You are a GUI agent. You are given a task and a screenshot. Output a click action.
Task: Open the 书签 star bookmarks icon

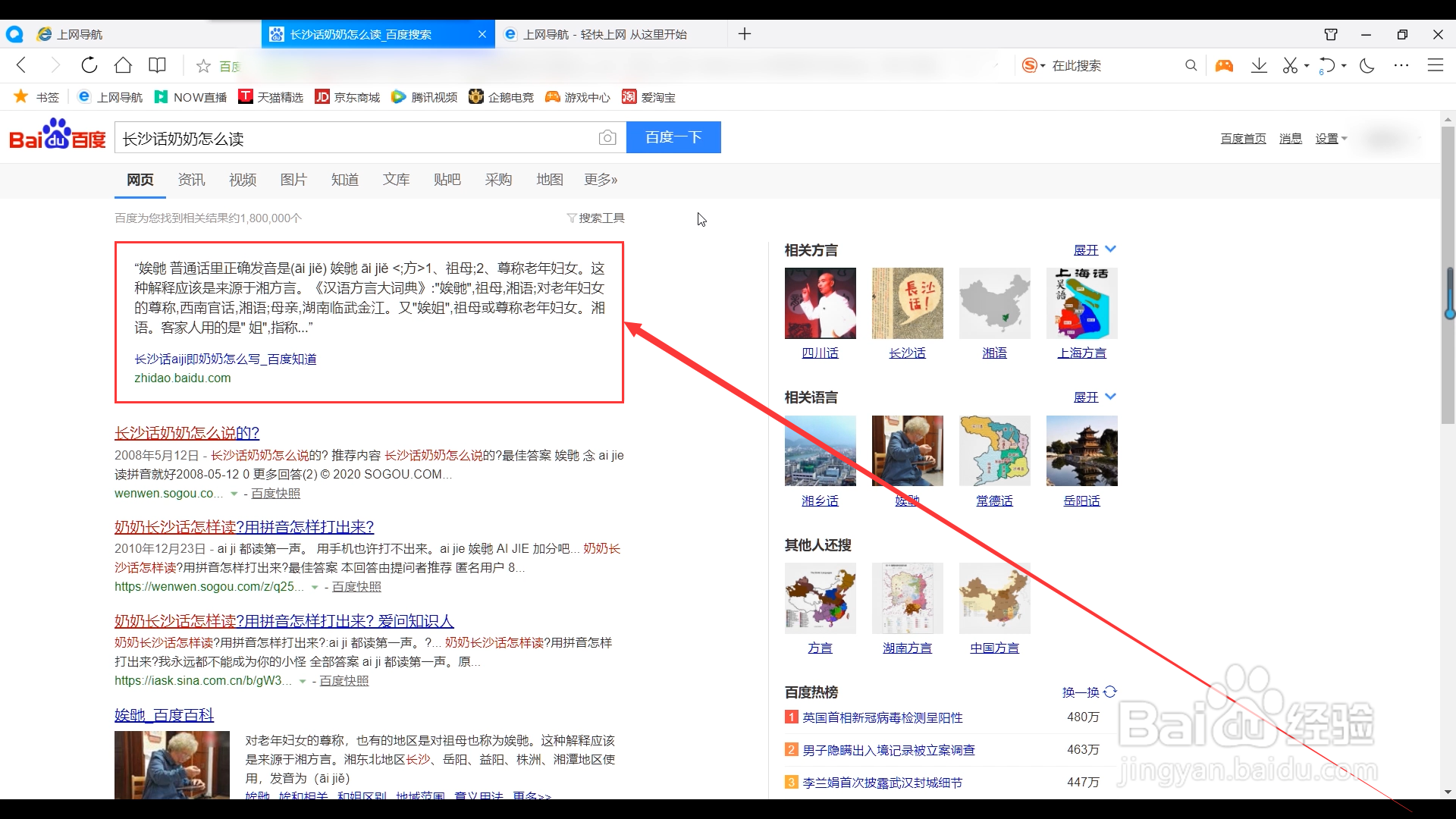click(21, 96)
